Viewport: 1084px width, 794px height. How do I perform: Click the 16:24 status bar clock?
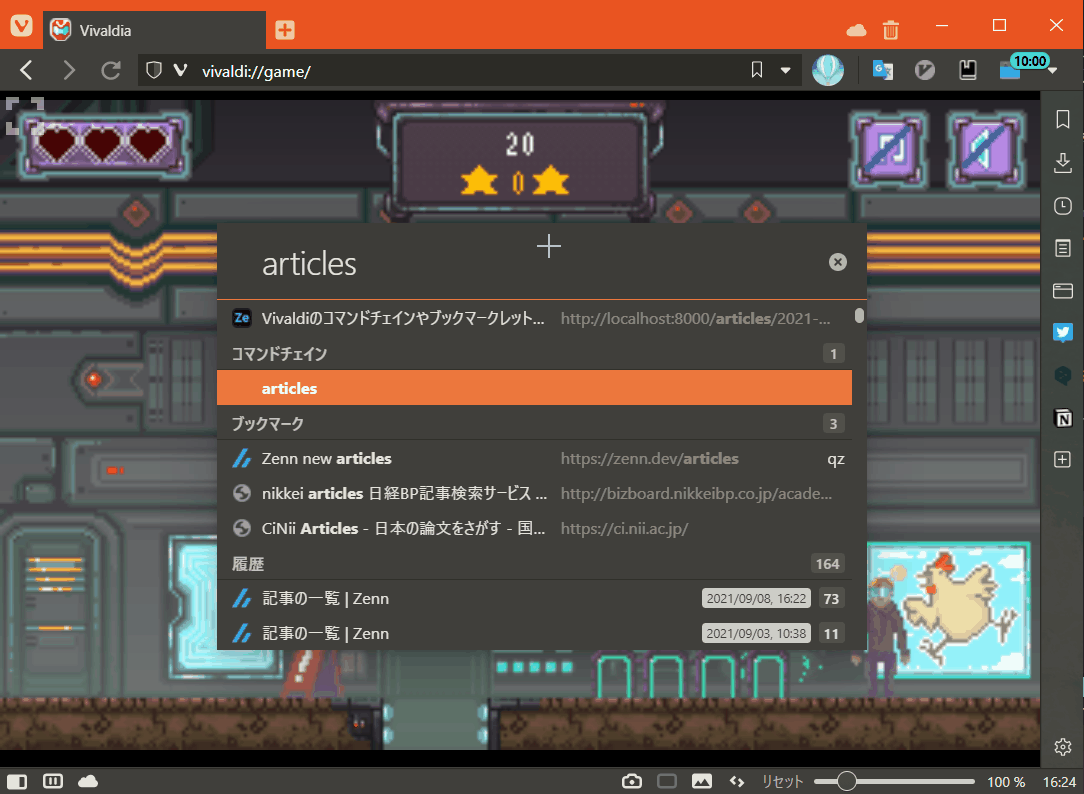(x=1059, y=782)
